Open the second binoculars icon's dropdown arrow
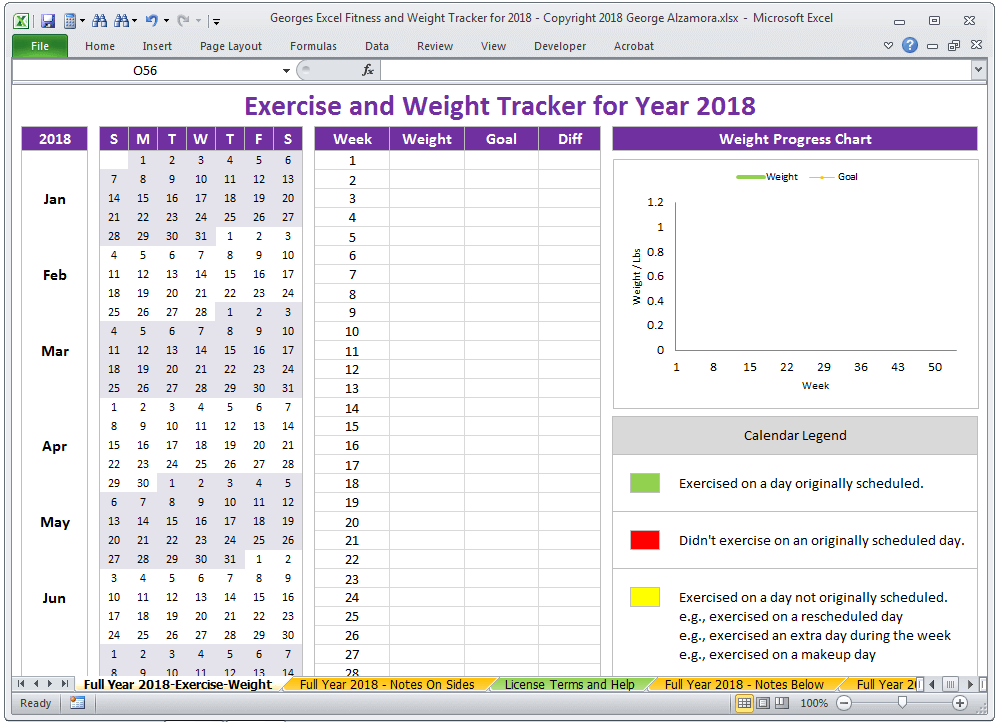999x725 pixels. [x=134, y=21]
